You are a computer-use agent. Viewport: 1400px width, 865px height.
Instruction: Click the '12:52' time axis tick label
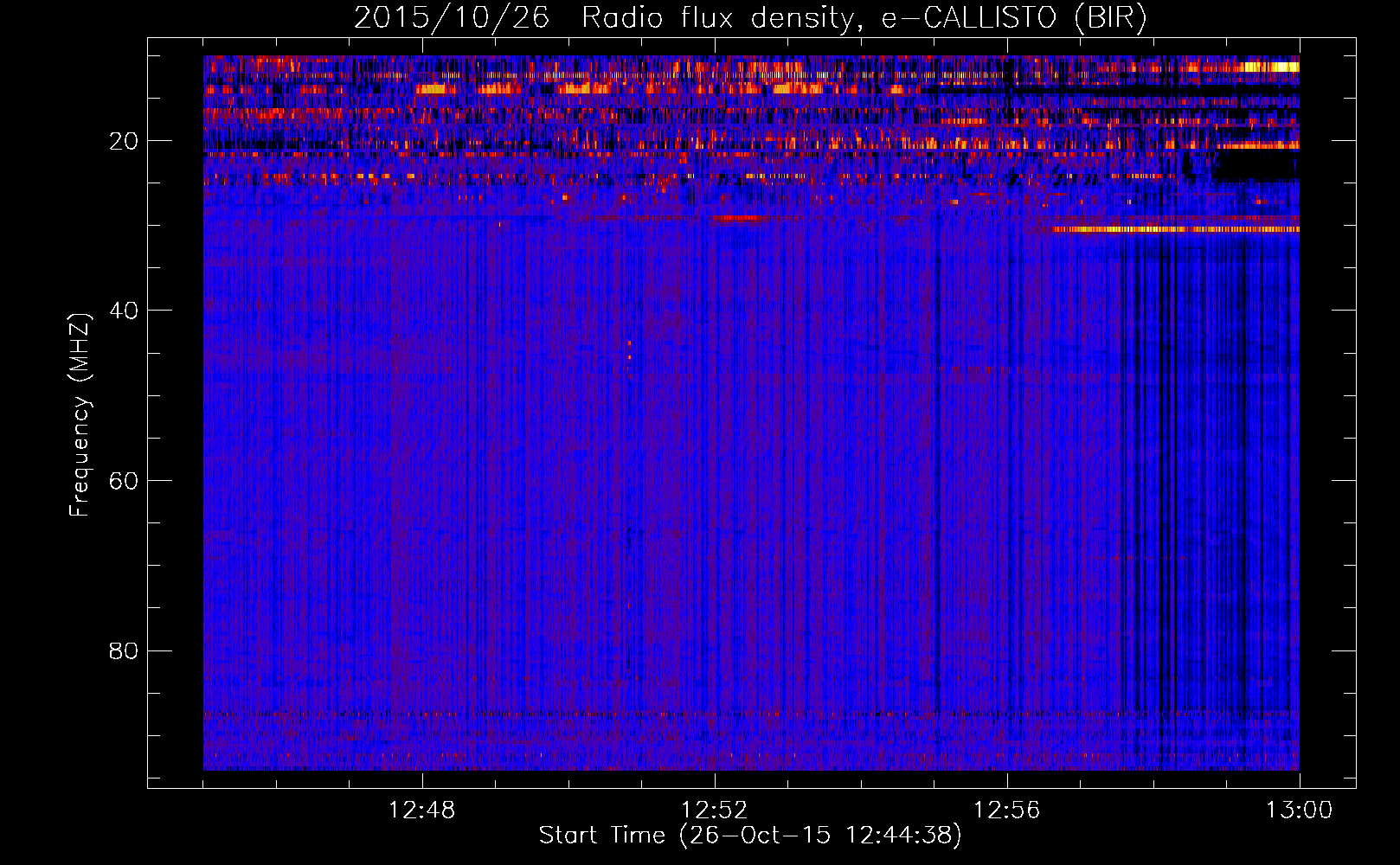(x=715, y=811)
